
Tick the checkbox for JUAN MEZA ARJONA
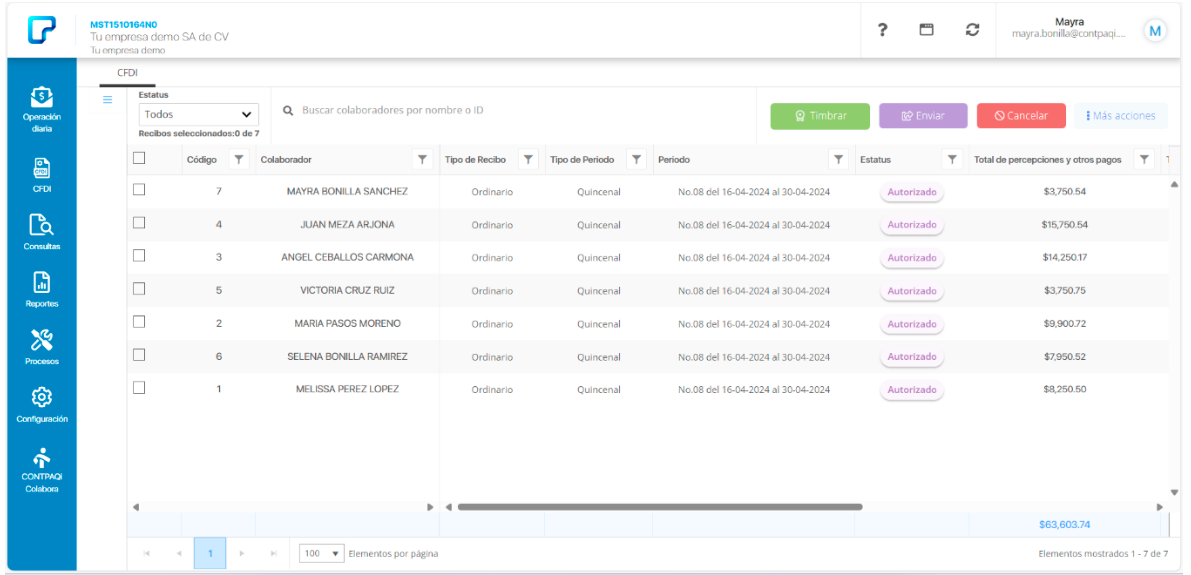coord(140,223)
